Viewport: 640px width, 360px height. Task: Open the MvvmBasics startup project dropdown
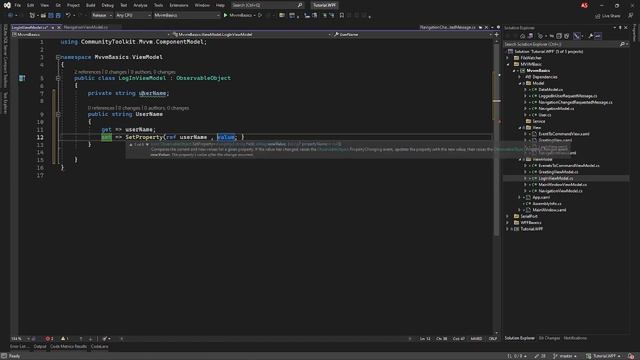(186, 16)
